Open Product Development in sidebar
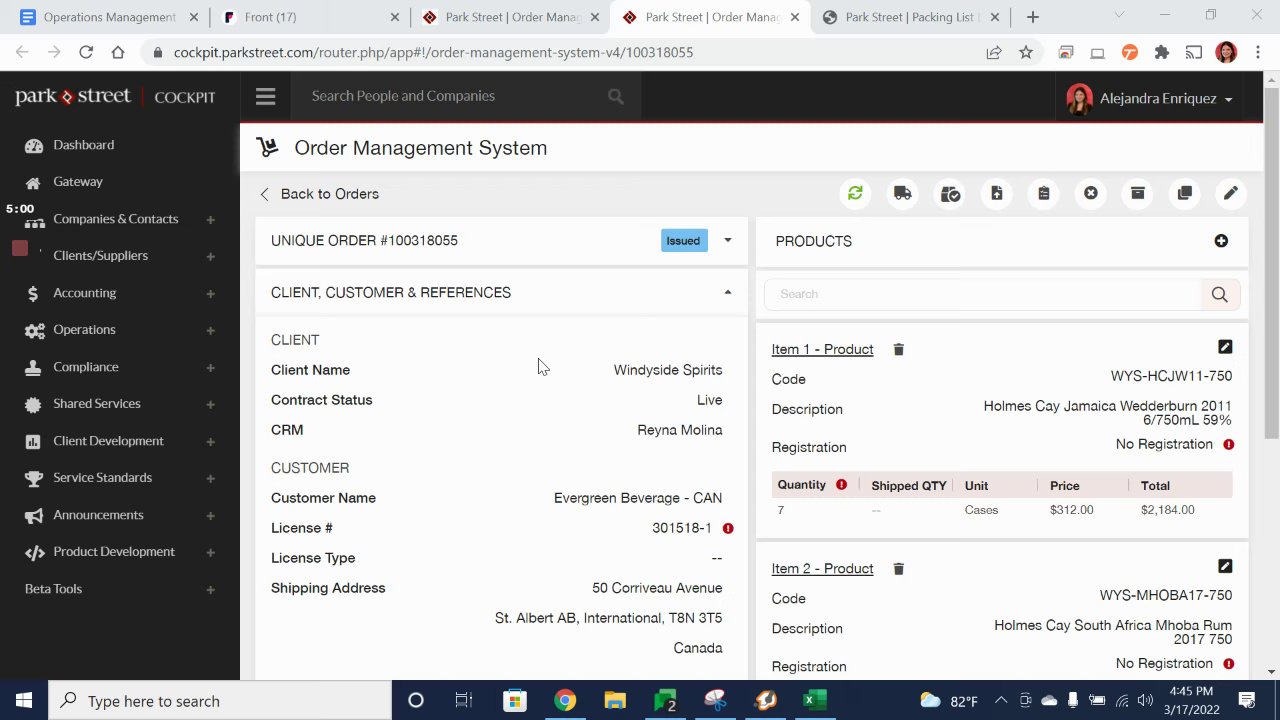The width and height of the screenshot is (1280, 720). [x=114, y=552]
